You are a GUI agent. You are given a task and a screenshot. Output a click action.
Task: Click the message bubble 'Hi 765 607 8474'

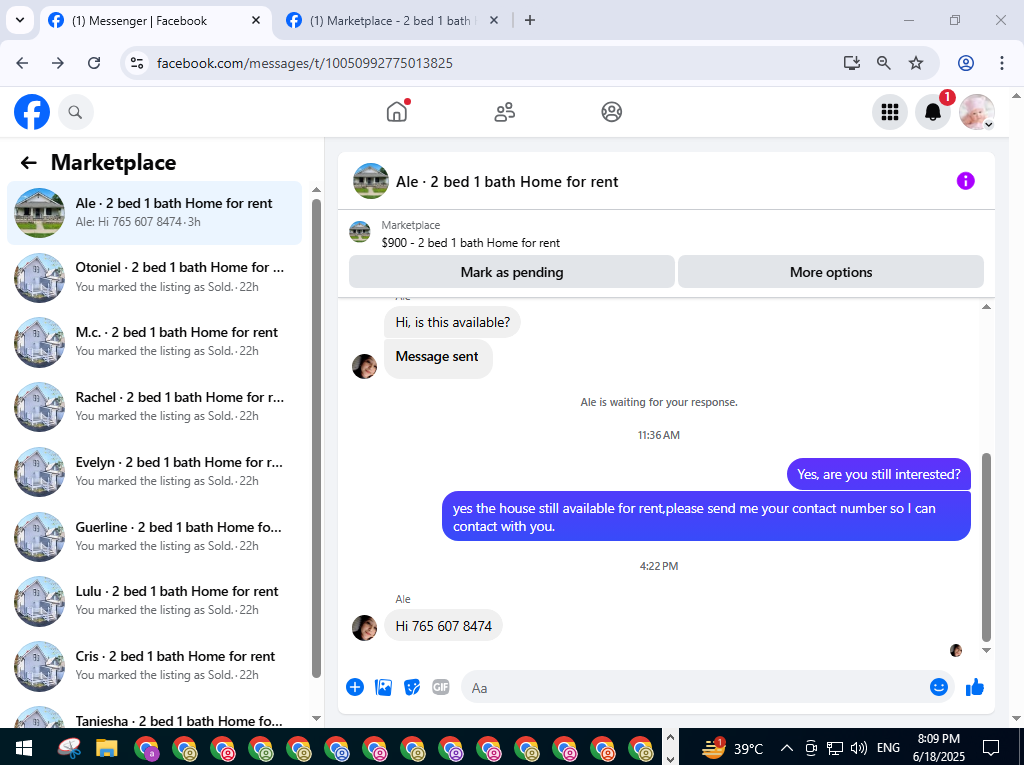click(x=443, y=626)
